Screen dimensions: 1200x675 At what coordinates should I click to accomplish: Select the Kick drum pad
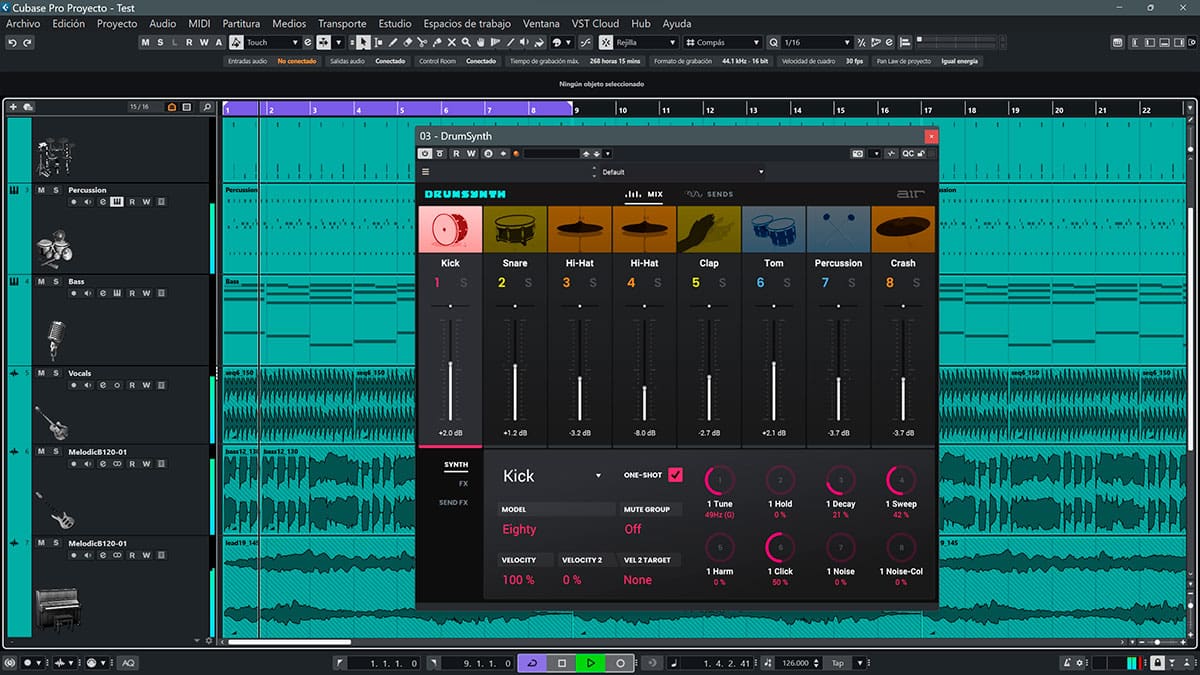click(450, 229)
